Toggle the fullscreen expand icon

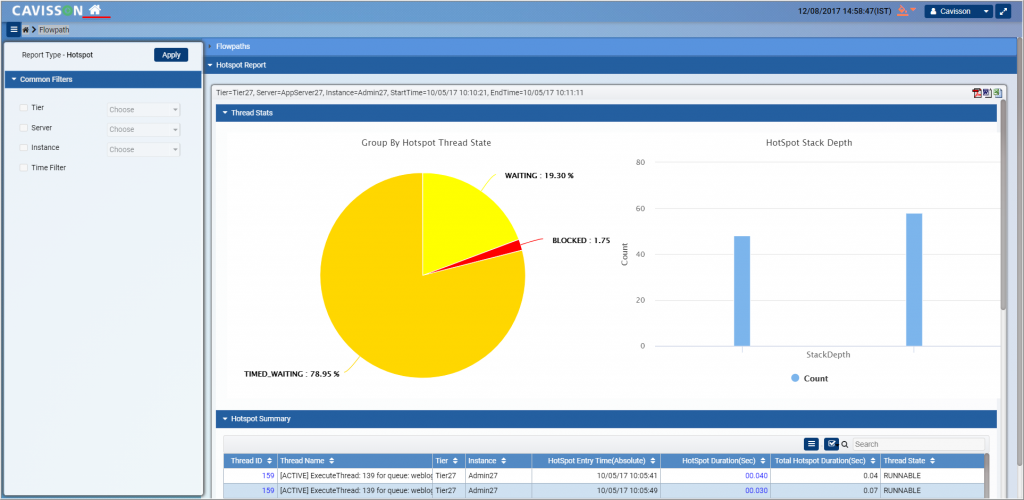pyautogui.click(x=1005, y=11)
